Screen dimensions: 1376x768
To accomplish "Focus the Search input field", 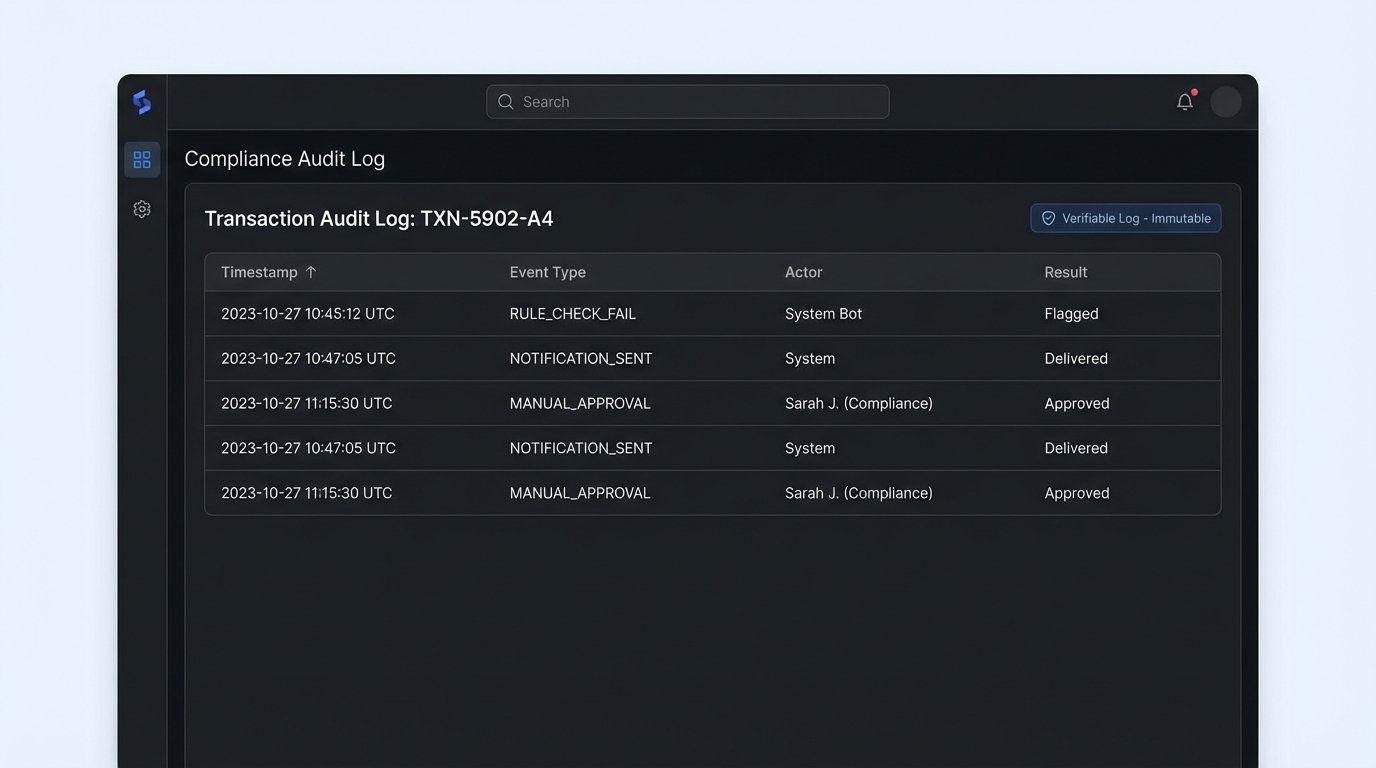I will [x=700, y=102].
